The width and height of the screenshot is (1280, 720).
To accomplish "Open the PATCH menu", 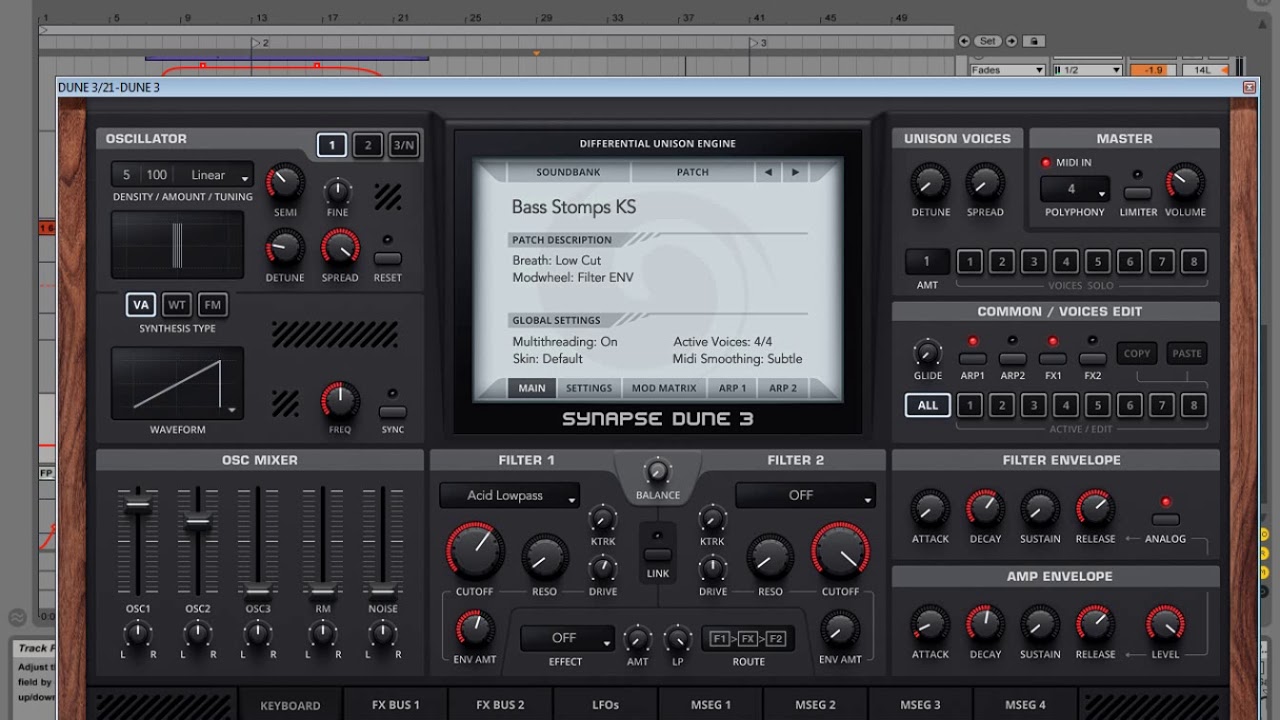I will (693, 172).
